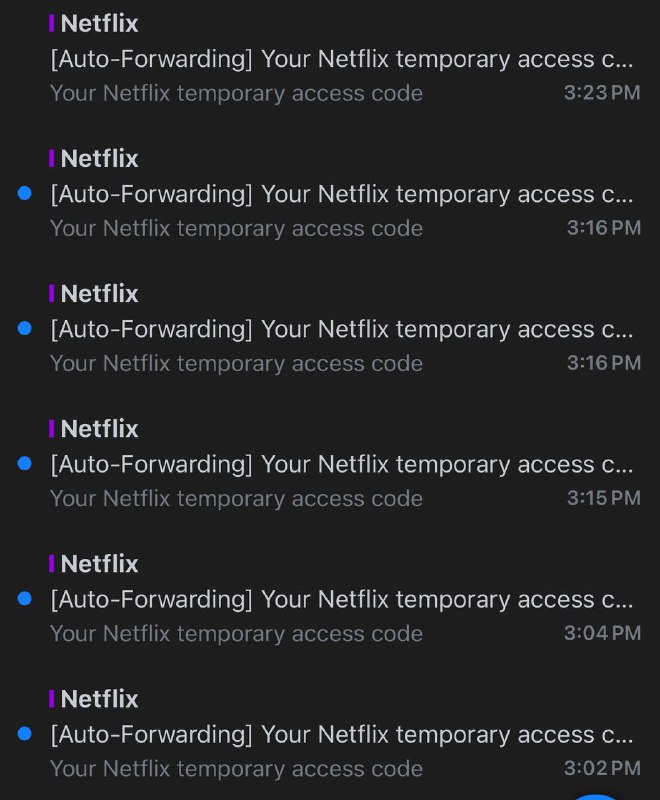
Task: Click the 3:23 PM timestamp
Action: click(x=602, y=93)
